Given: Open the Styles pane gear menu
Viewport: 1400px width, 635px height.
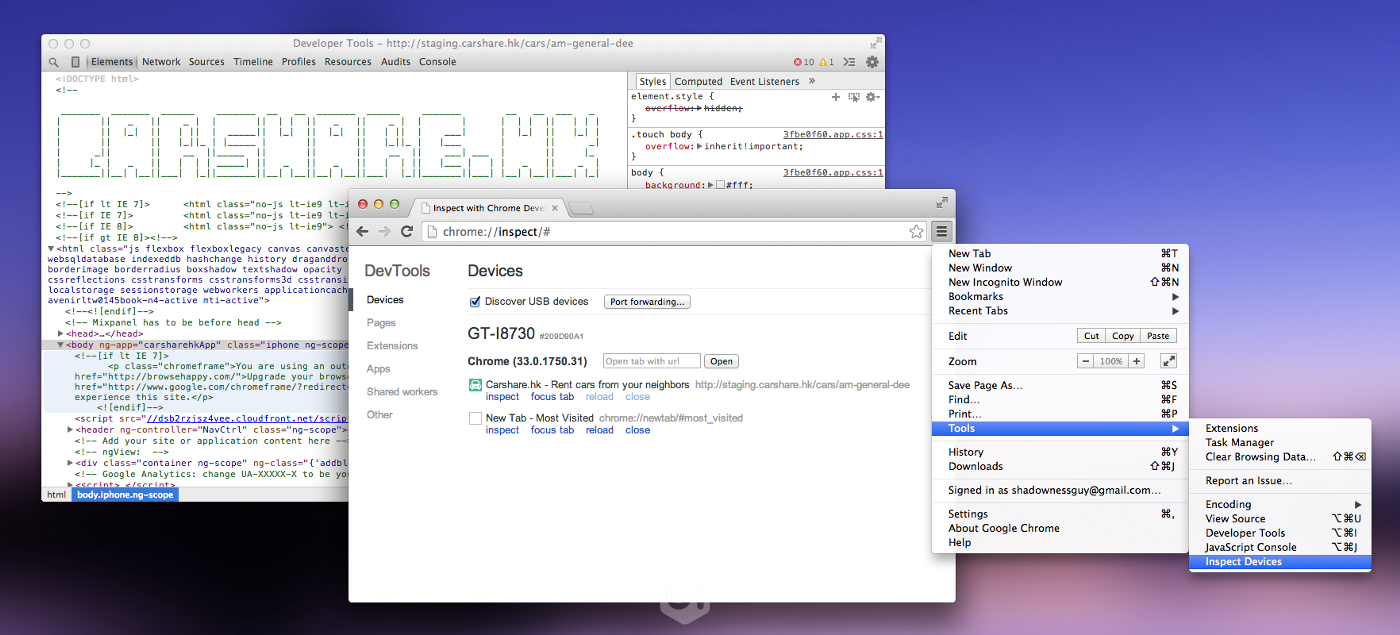Looking at the screenshot, I should (872, 97).
